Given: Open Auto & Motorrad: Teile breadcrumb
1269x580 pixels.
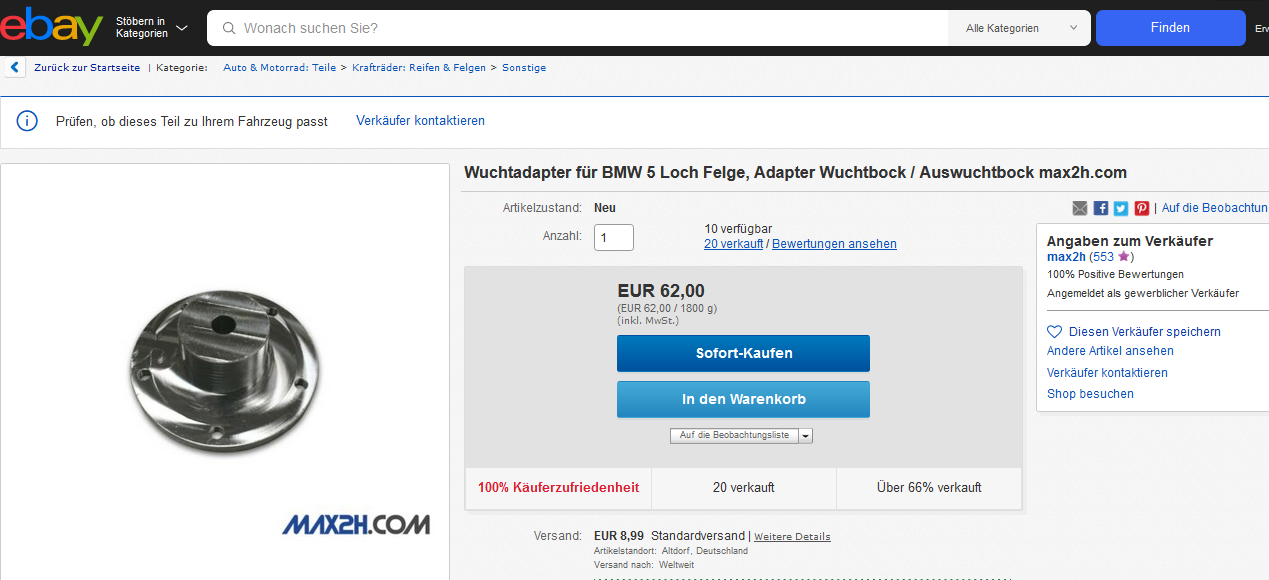Looking at the screenshot, I should point(279,68).
